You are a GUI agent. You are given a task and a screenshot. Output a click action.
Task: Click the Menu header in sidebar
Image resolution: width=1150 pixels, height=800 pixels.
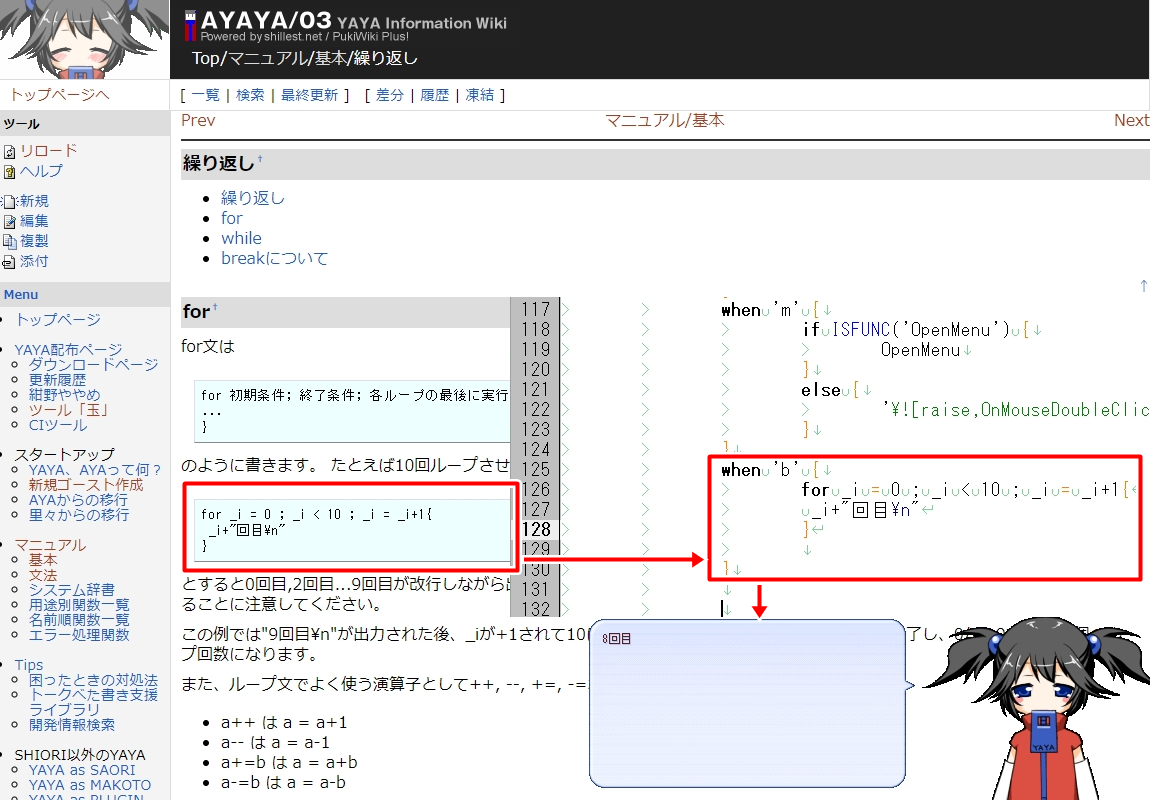[x=21, y=295]
